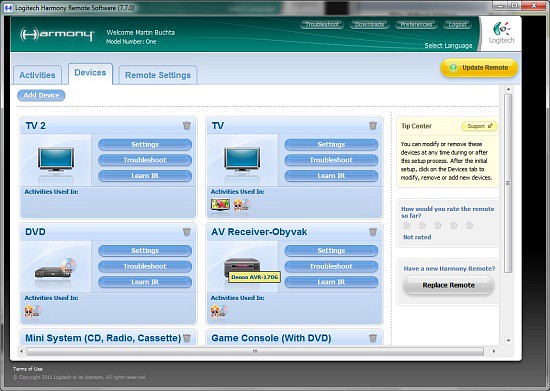Delete the TV 2 device via trash icon
Viewport: 550px width, 391px height.
[187, 125]
